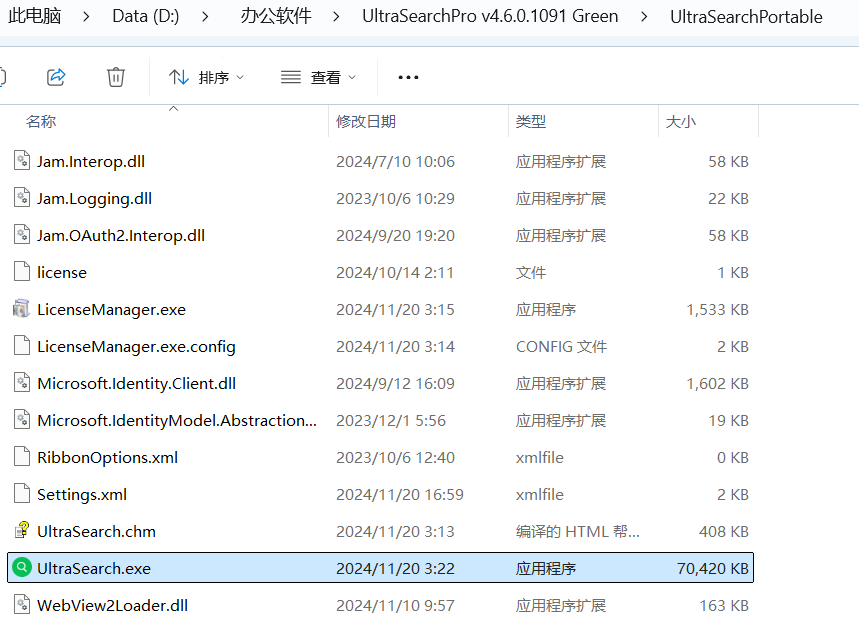Screen dimensions: 859x623
Task: Sort by 名称 column header
Action: pyautogui.click(x=41, y=122)
